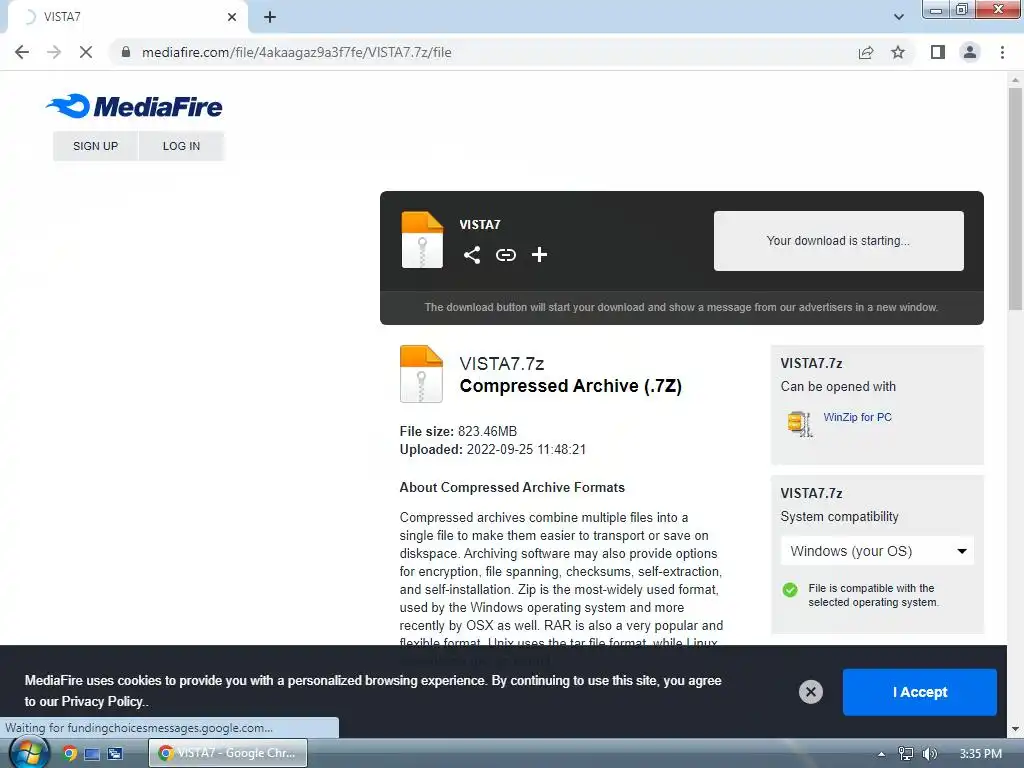Open Chrome three-dot menu
1024x768 pixels.
pos(1002,52)
